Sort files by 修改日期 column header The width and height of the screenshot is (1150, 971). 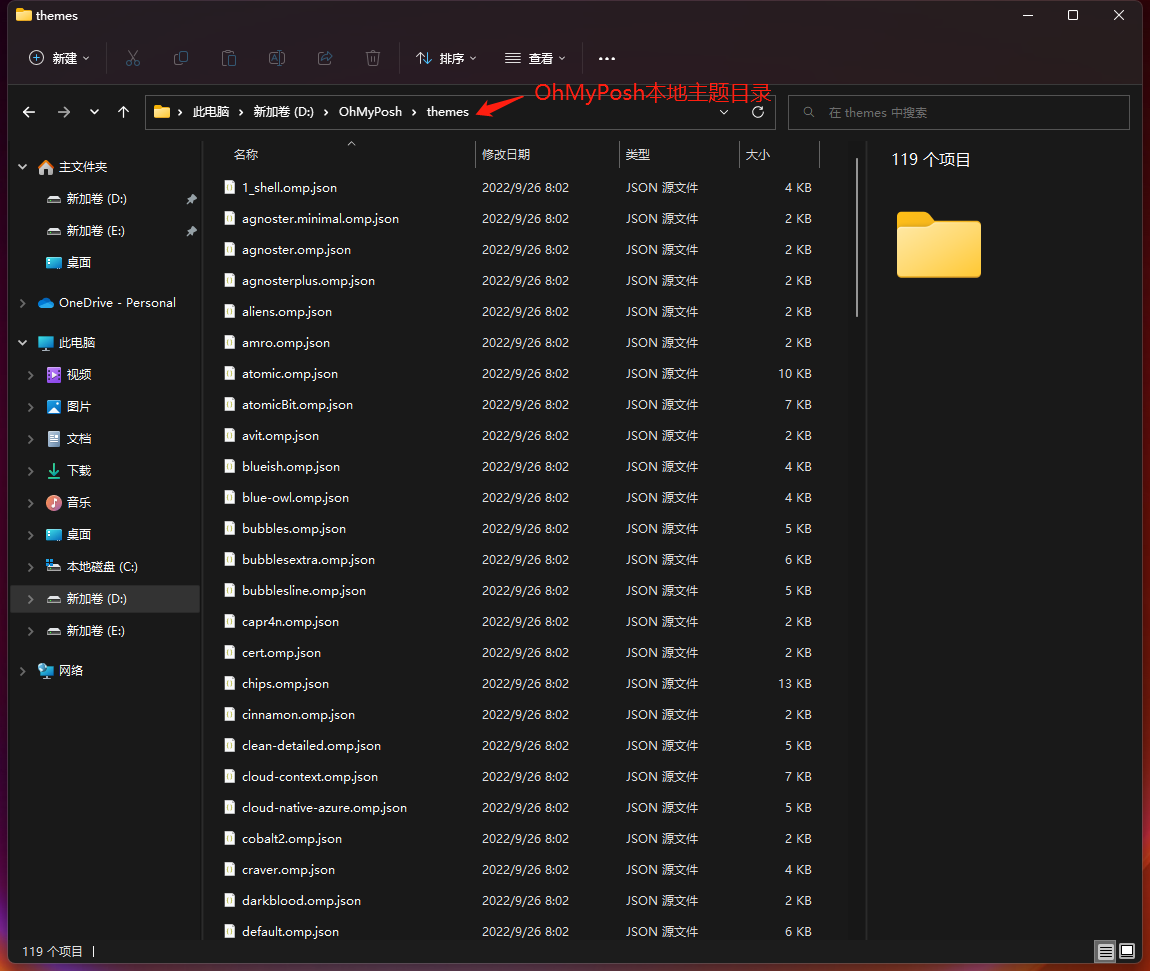tap(506, 155)
